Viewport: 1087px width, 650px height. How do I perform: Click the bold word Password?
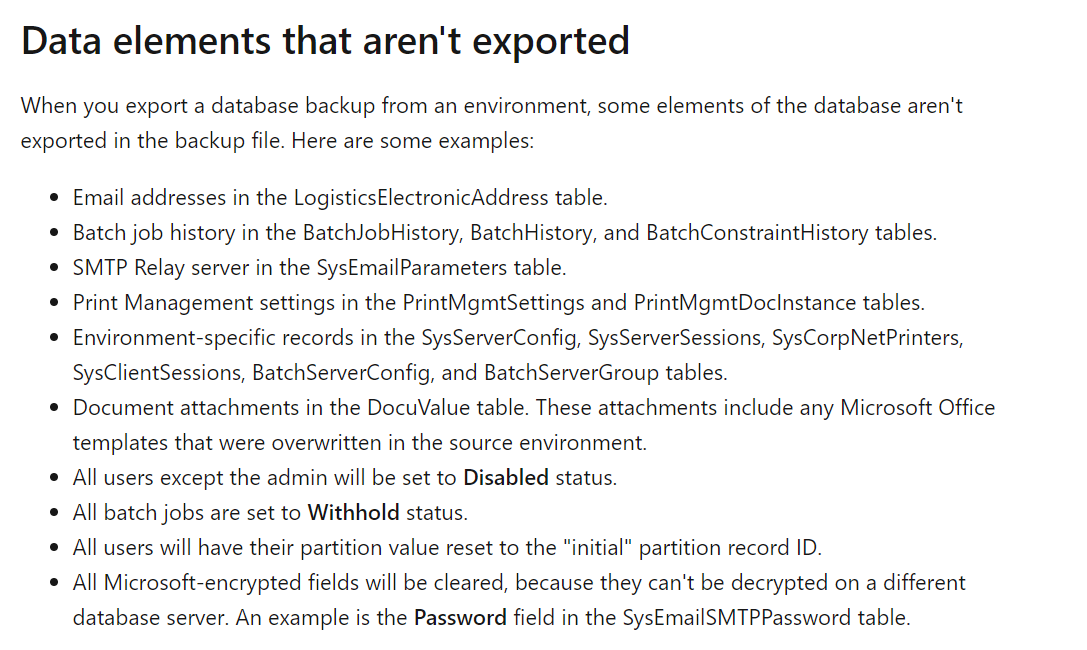pos(460,617)
